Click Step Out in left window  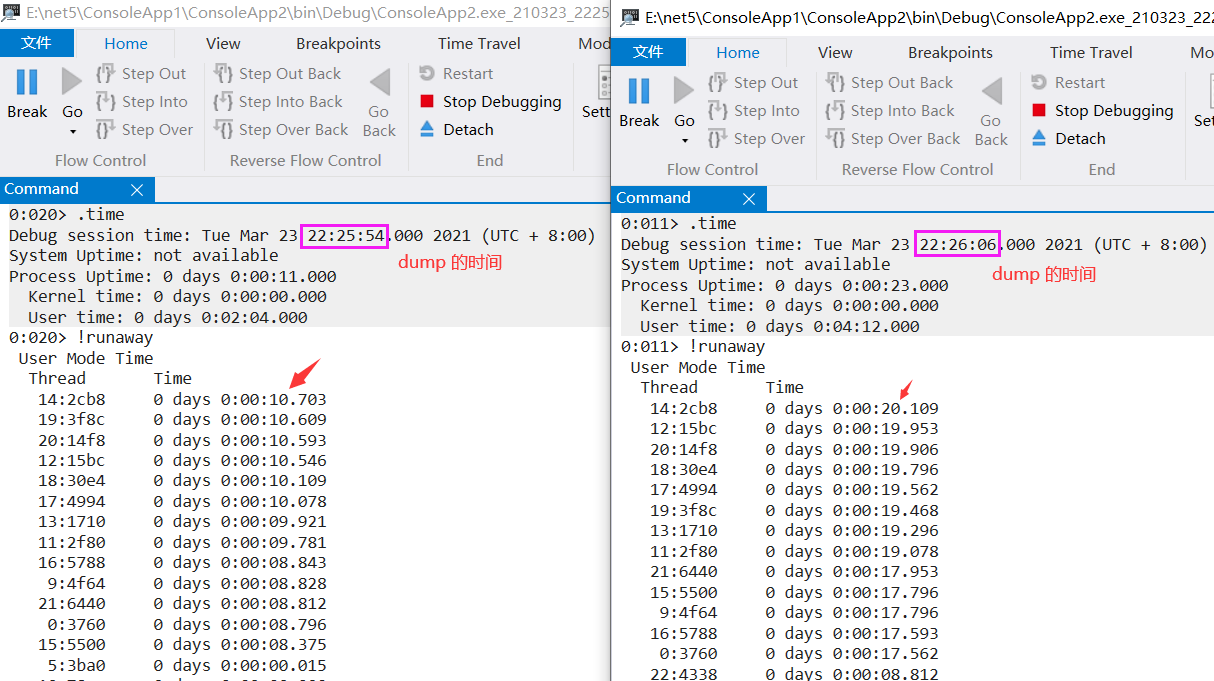tap(141, 74)
